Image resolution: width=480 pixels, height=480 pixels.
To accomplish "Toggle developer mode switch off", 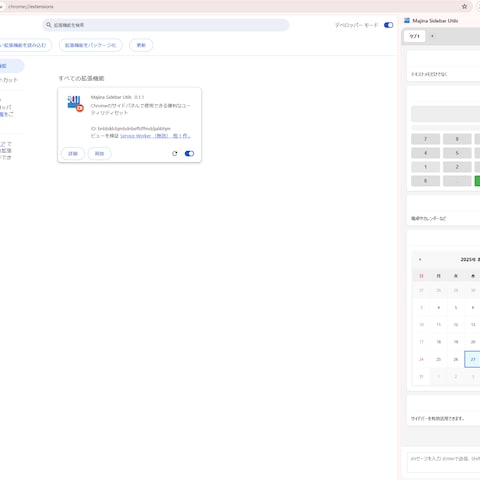I will tap(388, 25).
